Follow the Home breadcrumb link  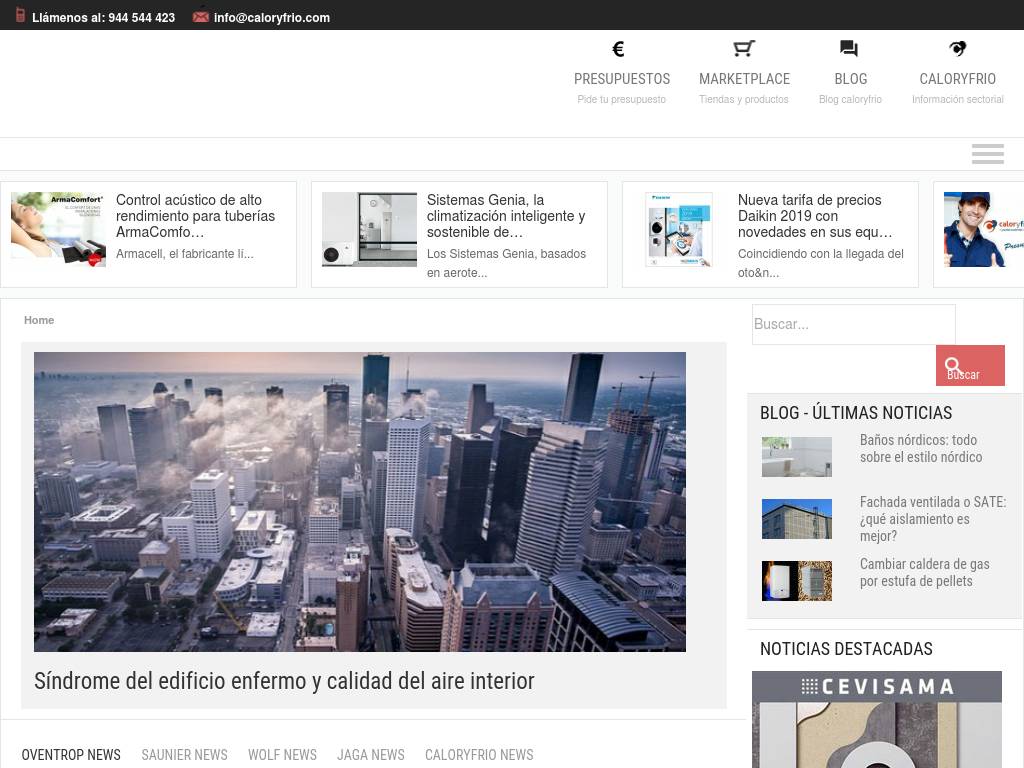[39, 320]
